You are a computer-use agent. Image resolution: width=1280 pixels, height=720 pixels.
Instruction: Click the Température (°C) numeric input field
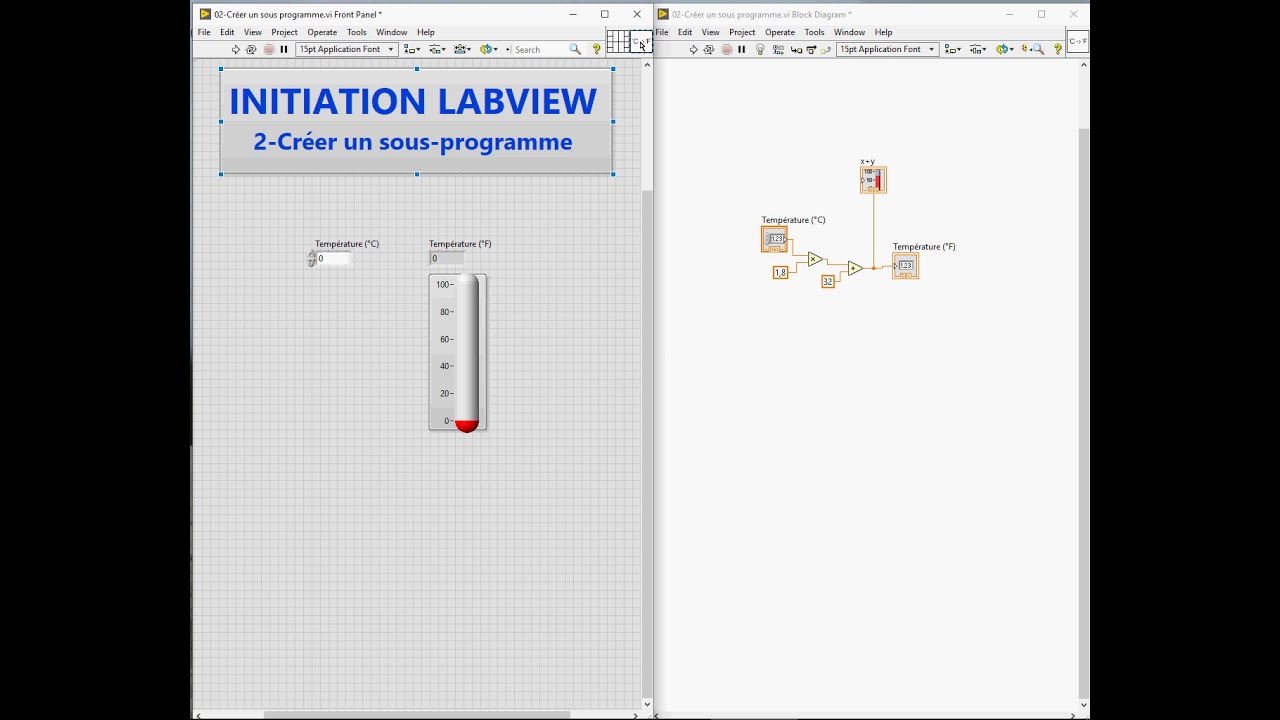click(334, 258)
